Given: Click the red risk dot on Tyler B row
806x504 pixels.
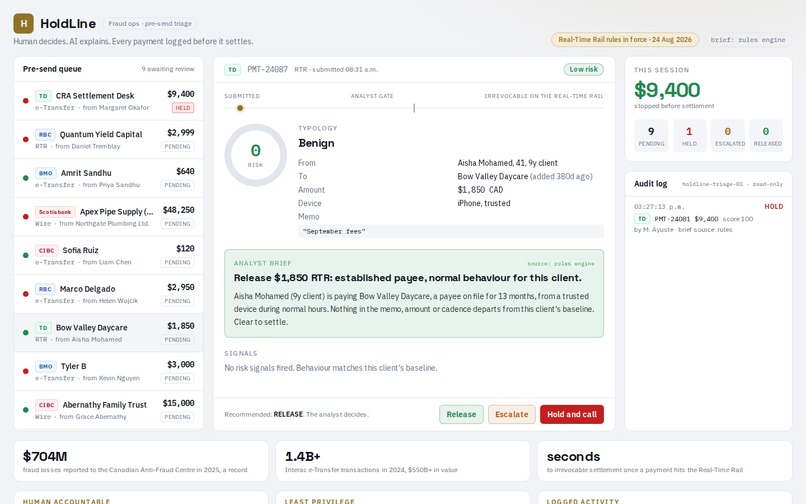Looking at the screenshot, I should coord(26,371).
